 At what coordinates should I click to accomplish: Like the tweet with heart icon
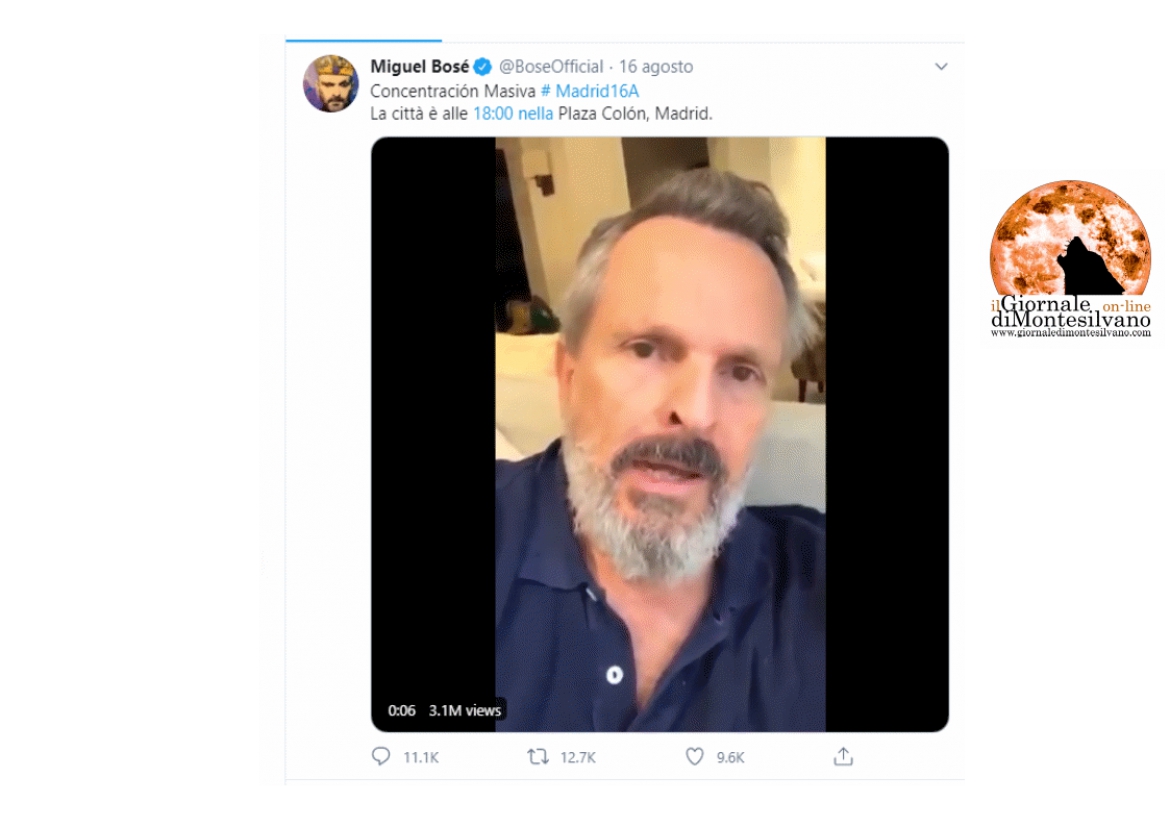[x=694, y=757]
